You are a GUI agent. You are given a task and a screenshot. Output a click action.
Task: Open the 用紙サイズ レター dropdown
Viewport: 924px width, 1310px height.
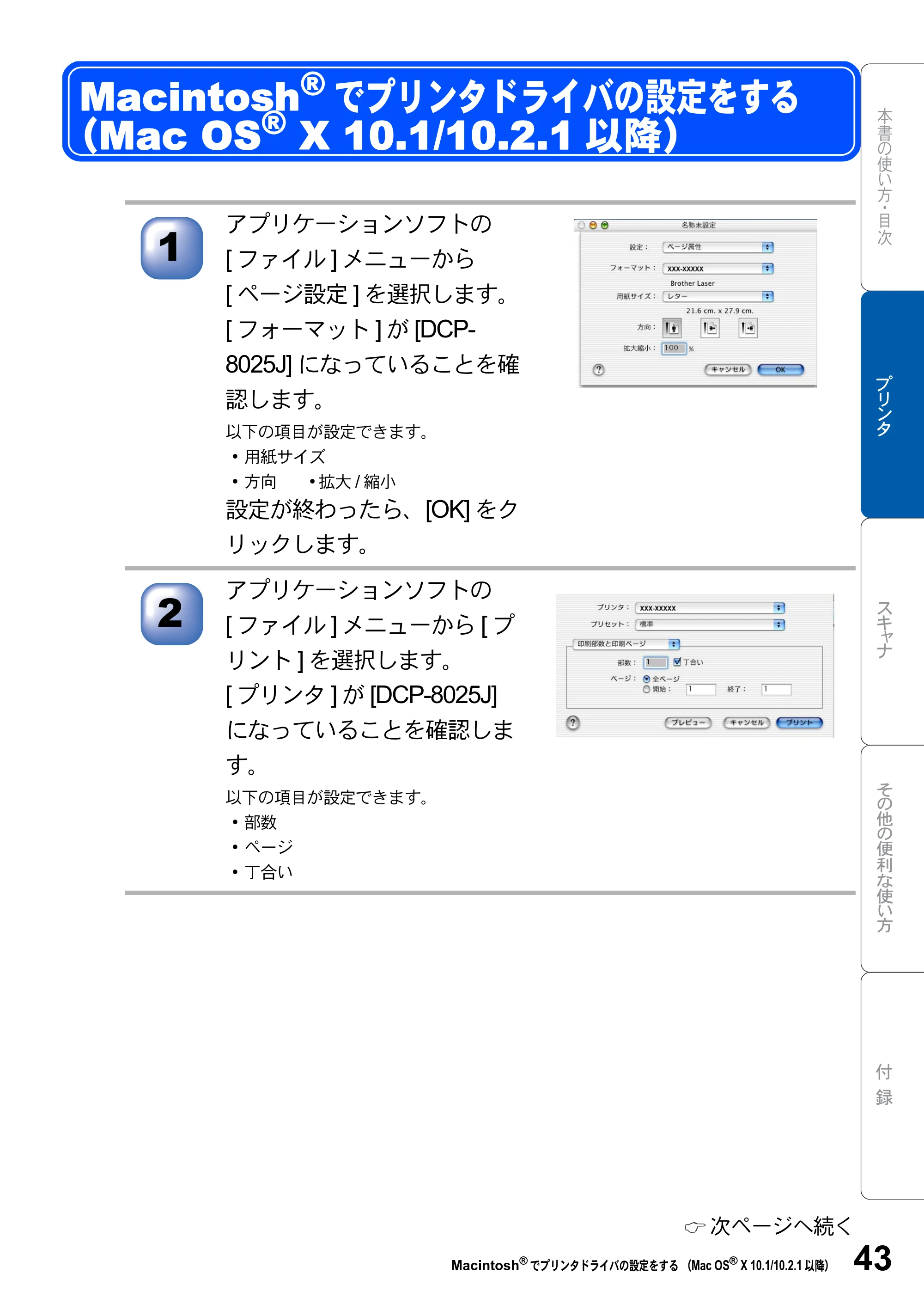click(x=717, y=296)
